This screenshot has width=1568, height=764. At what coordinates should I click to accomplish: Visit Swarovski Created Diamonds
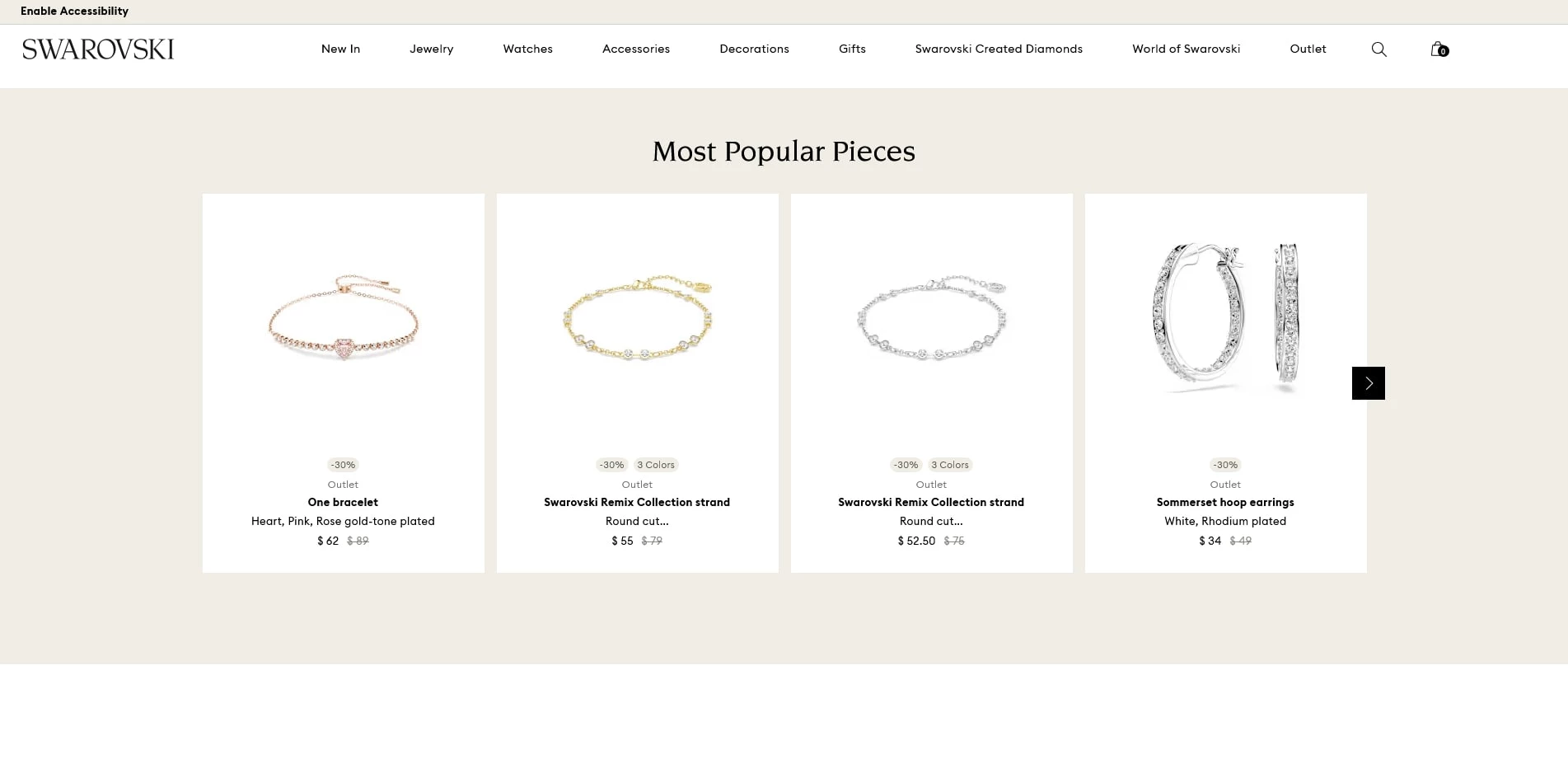998,49
